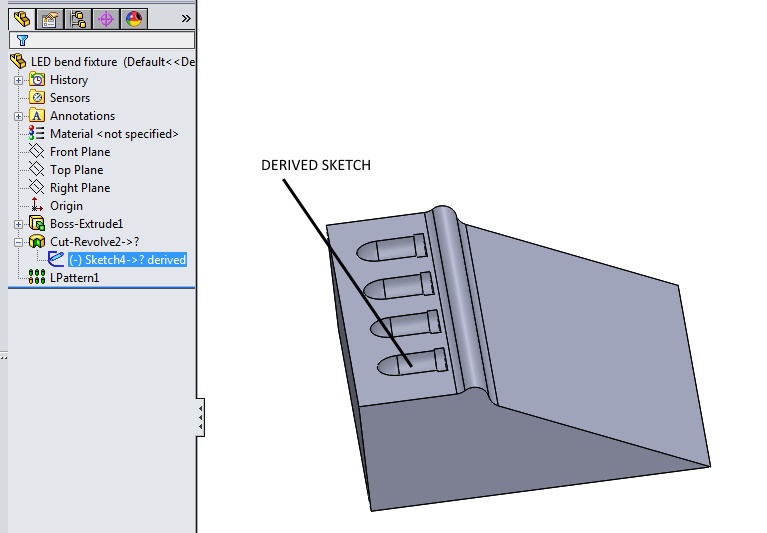Screen dimensions: 767x533
Task: Focus the feature tree filter input field
Action: (102, 40)
